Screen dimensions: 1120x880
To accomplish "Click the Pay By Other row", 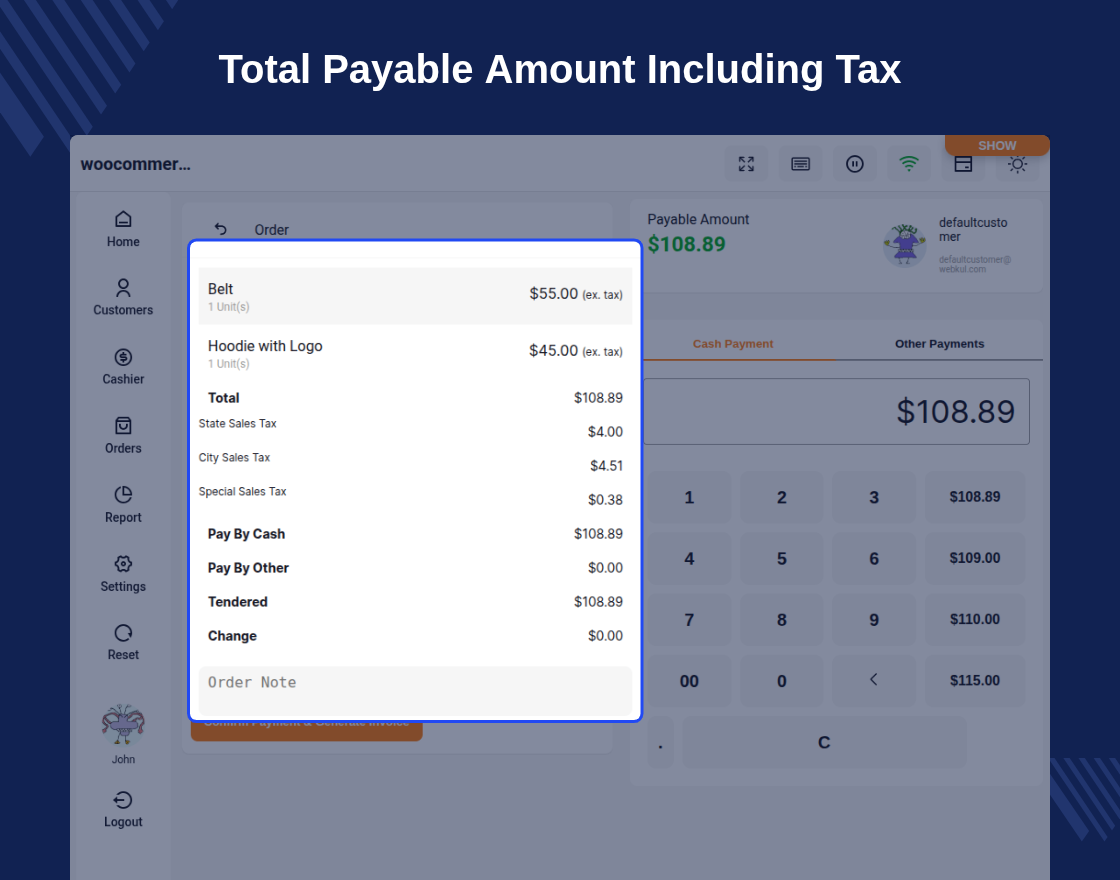I will pyautogui.click(x=415, y=568).
